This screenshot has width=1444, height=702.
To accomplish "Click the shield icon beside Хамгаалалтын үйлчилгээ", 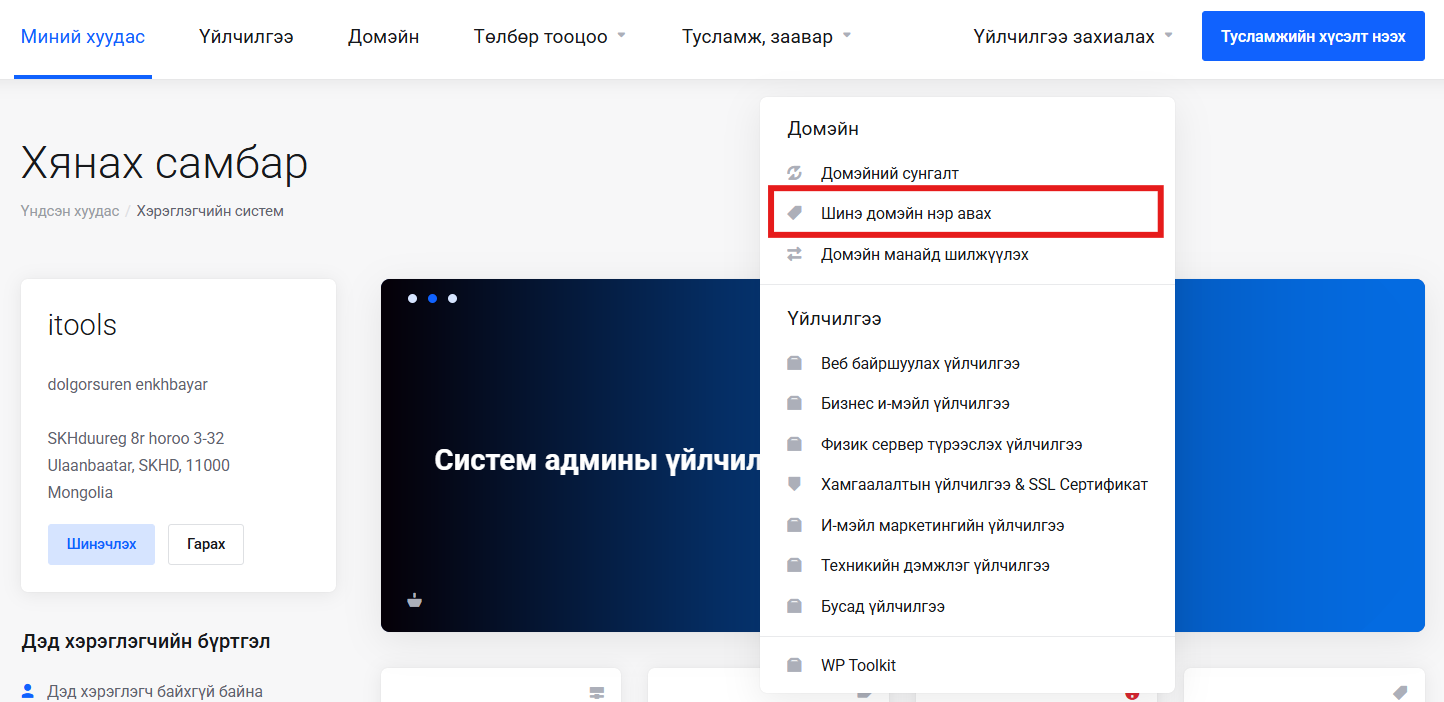I will point(795,484).
